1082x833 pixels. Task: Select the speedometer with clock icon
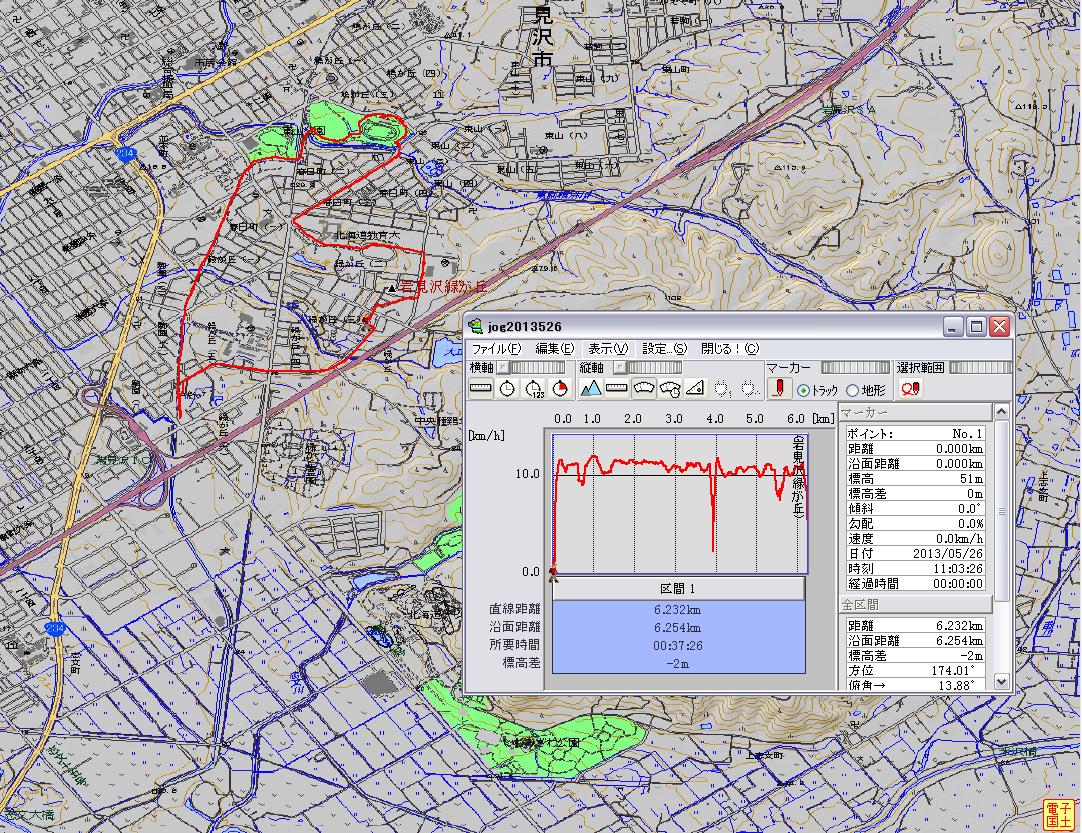(x=669, y=389)
